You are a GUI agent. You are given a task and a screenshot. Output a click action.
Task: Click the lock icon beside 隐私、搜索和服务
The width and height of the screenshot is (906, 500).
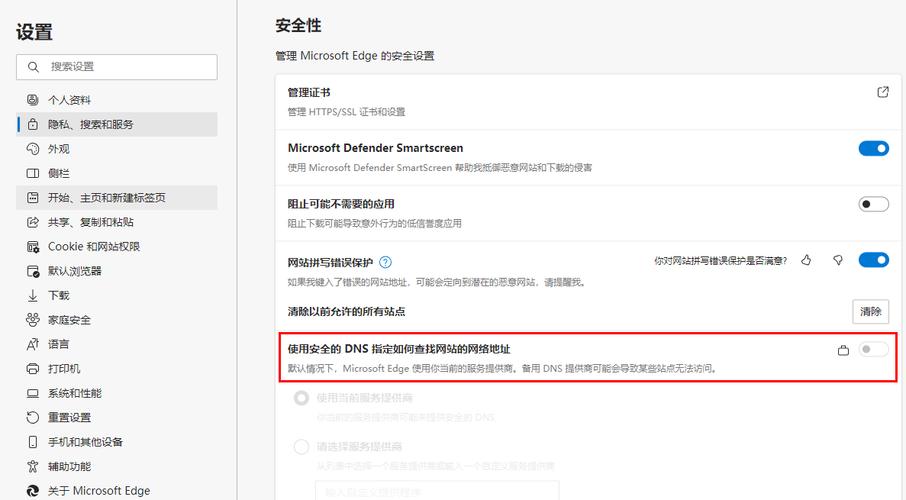(33, 124)
